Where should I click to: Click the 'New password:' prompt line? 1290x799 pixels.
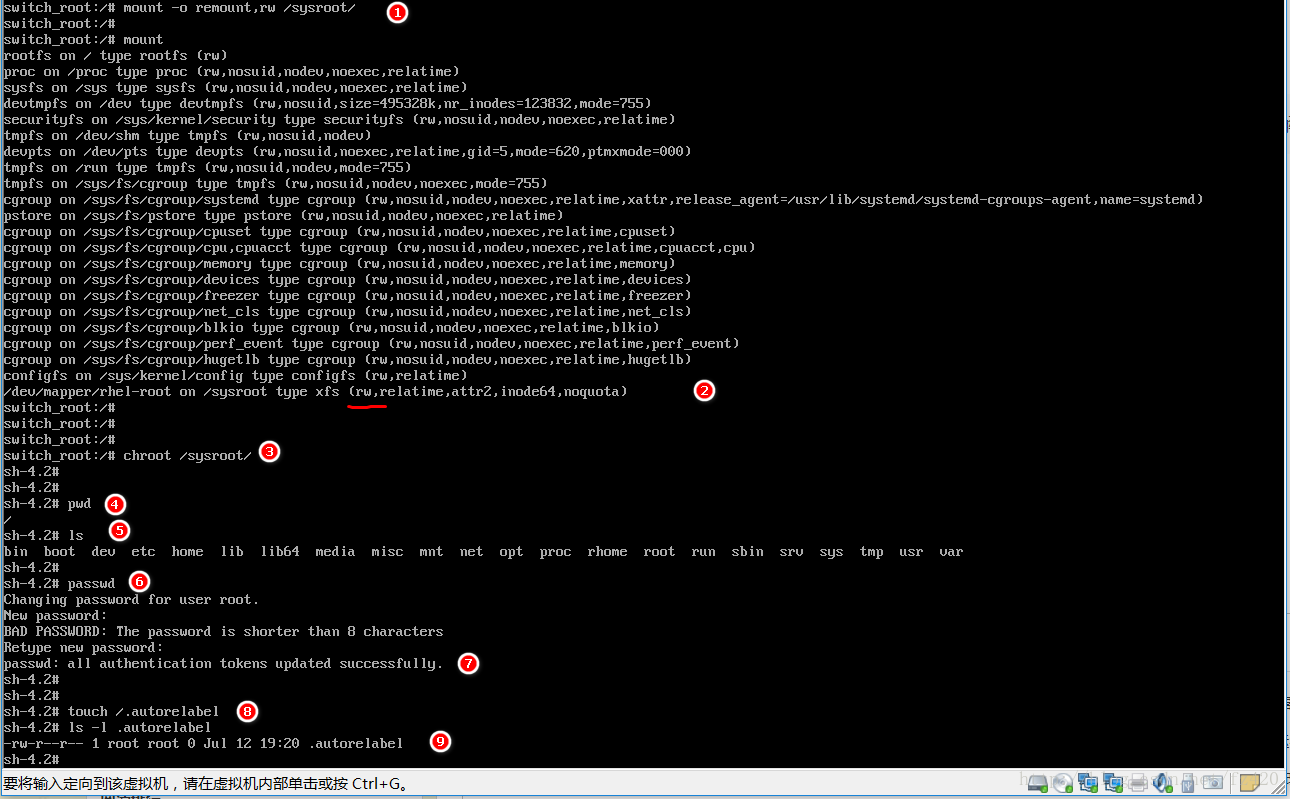tap(56, 616)
